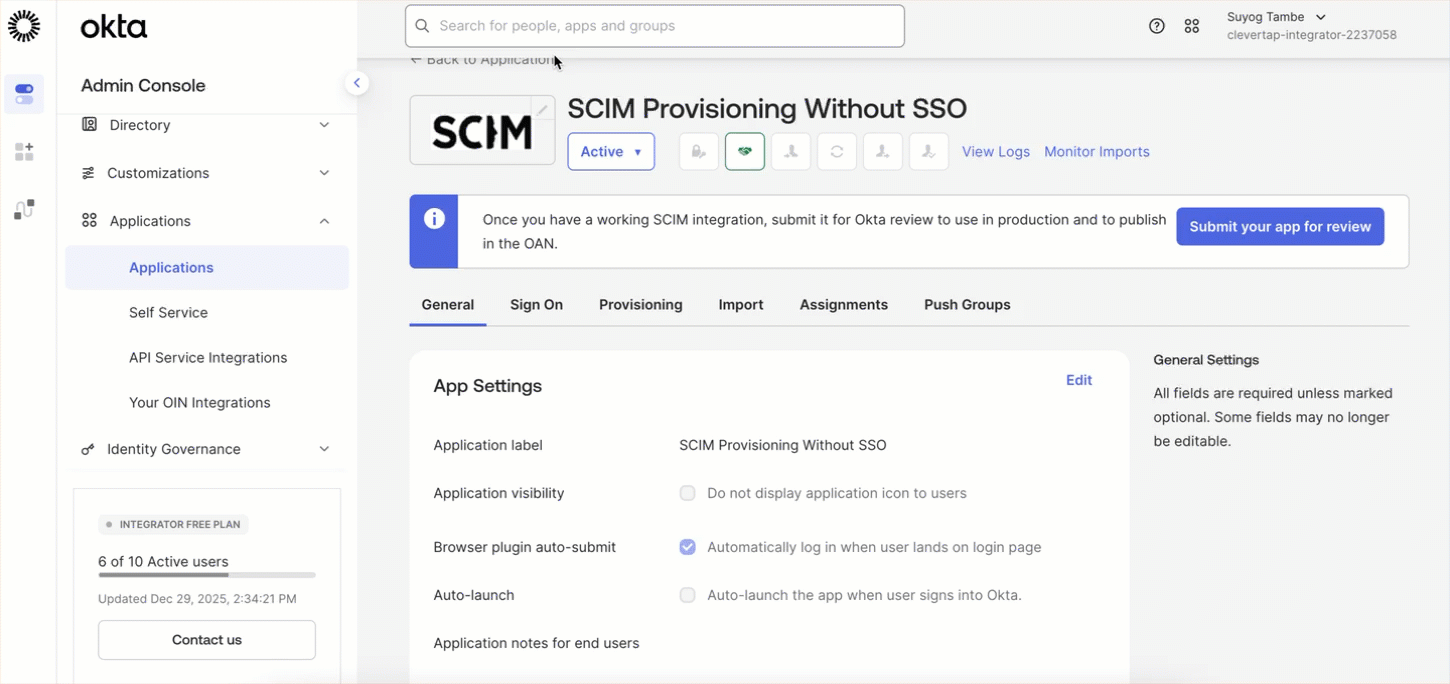Open the Push Groups tab
The height and width of the screenshot is (684, 1450).
(x=966, y=304)
